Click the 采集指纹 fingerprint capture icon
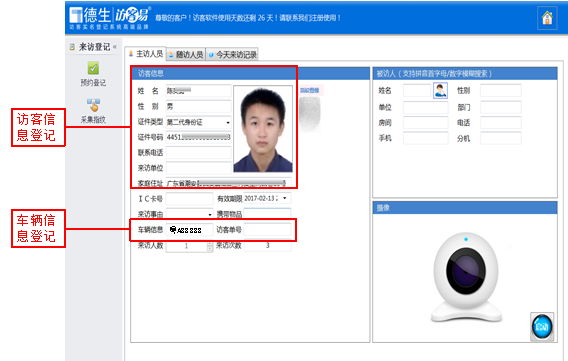This screenshot has height=361, width=568. coord(93,105)
